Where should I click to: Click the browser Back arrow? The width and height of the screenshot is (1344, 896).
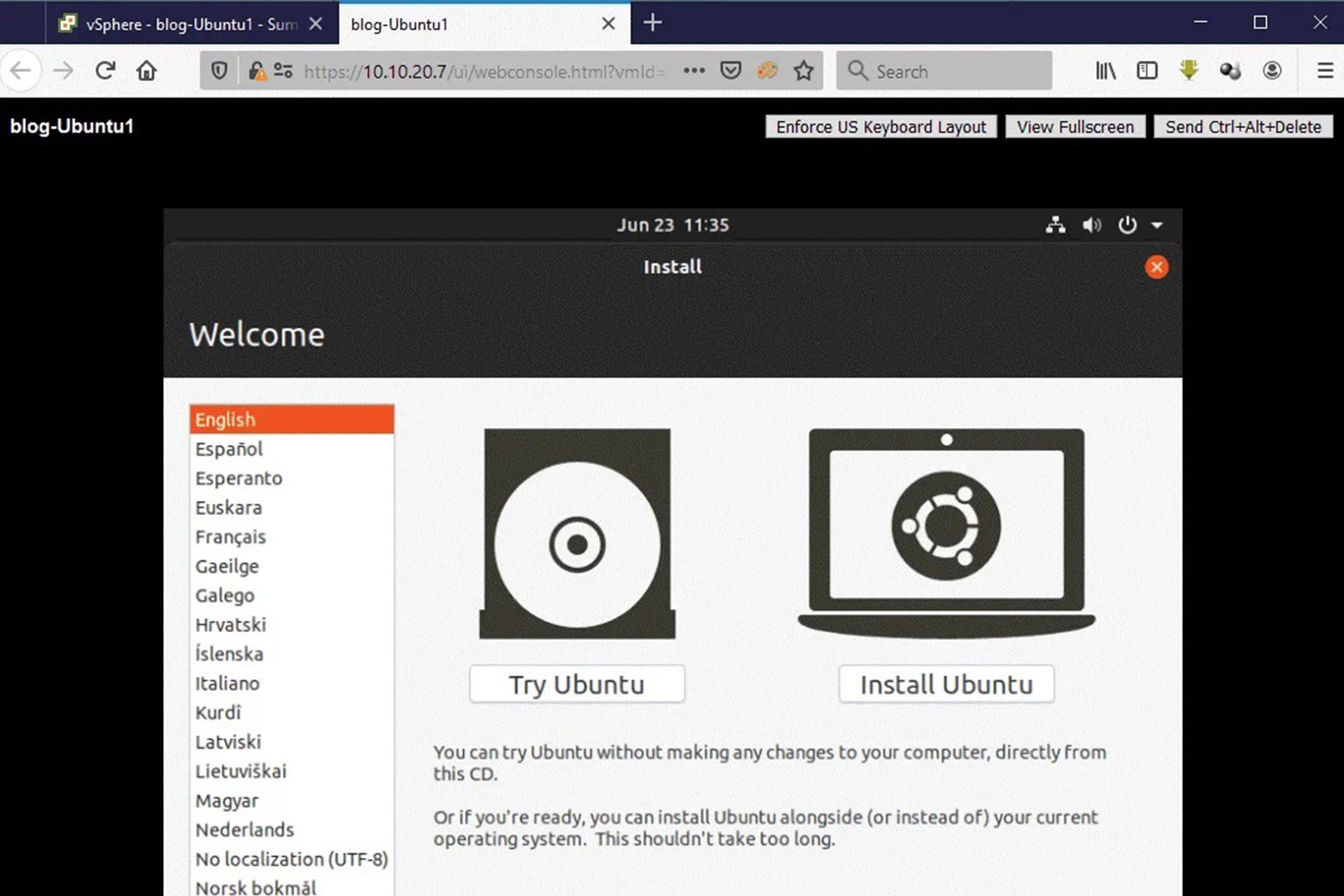[21, 71]
